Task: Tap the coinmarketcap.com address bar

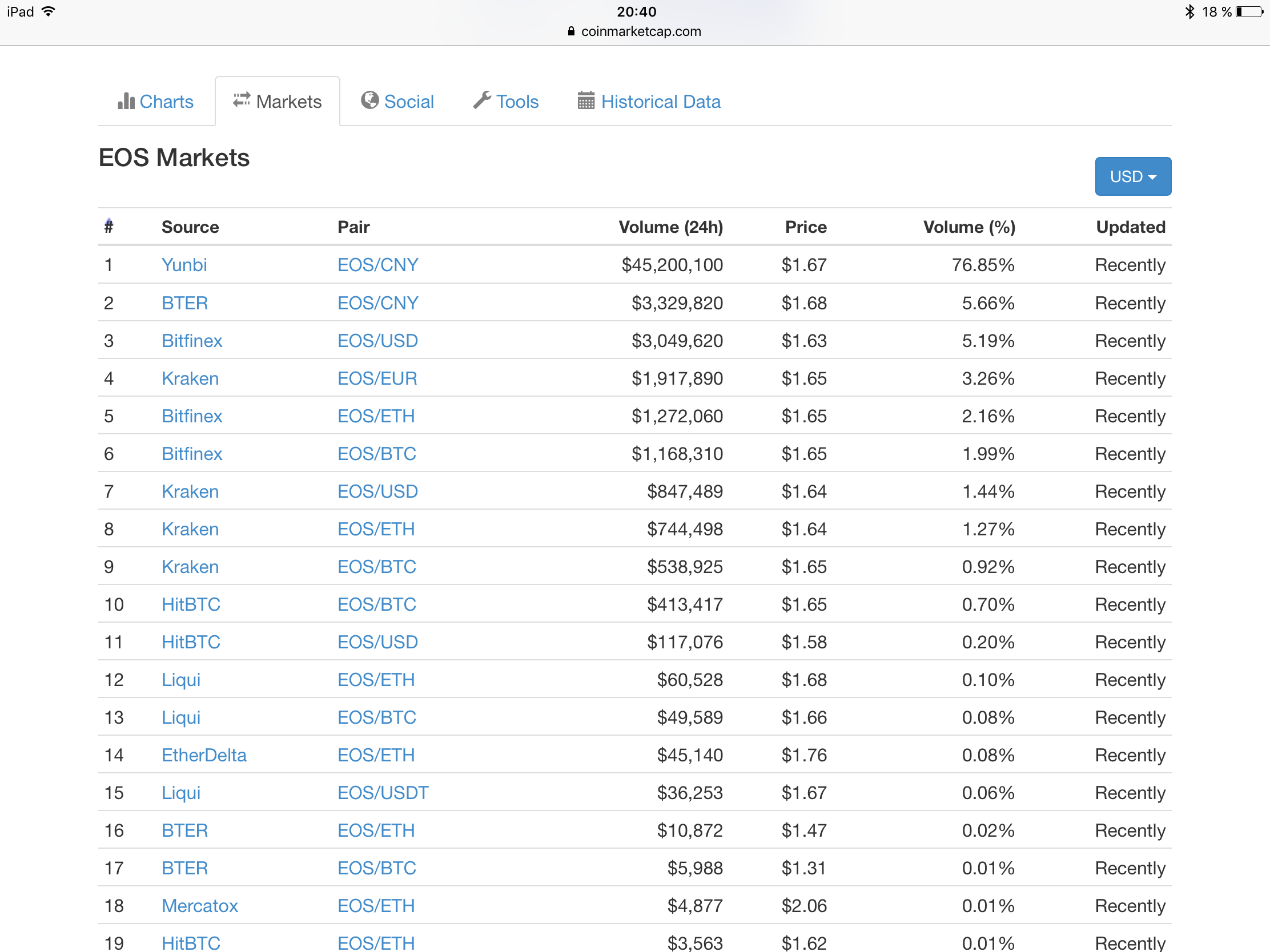Action: (634, 31)
